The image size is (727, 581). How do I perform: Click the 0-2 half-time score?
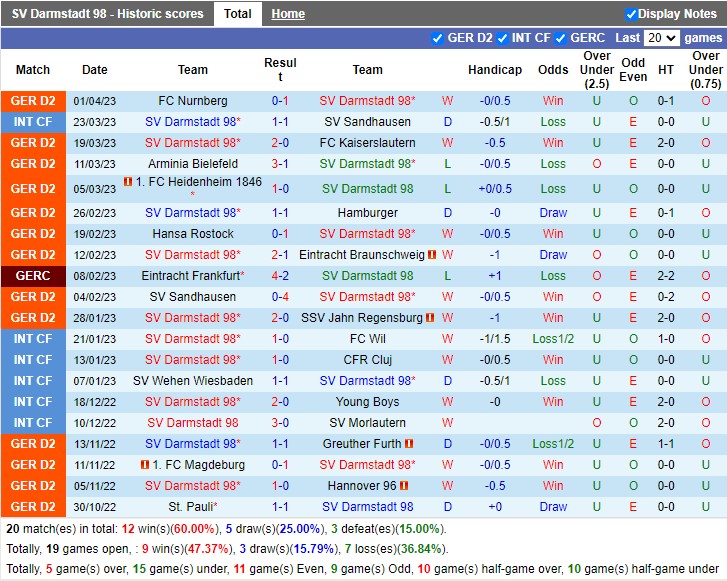tap(665, 297)
